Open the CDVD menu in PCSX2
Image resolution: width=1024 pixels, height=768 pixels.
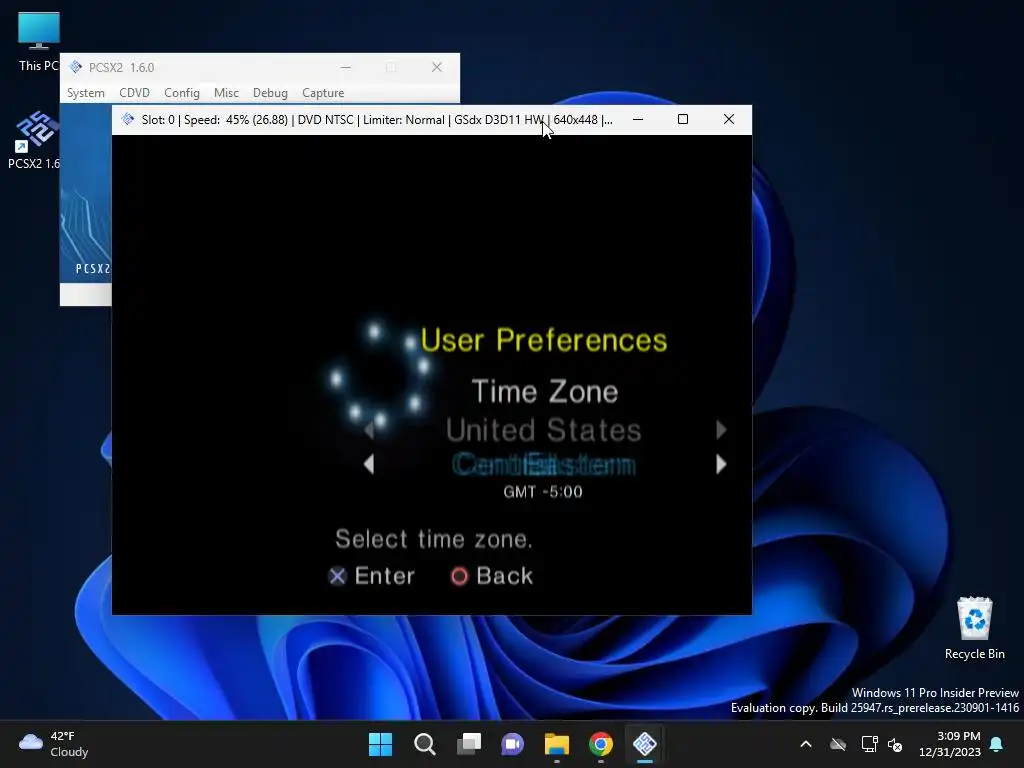coord(135,93)
